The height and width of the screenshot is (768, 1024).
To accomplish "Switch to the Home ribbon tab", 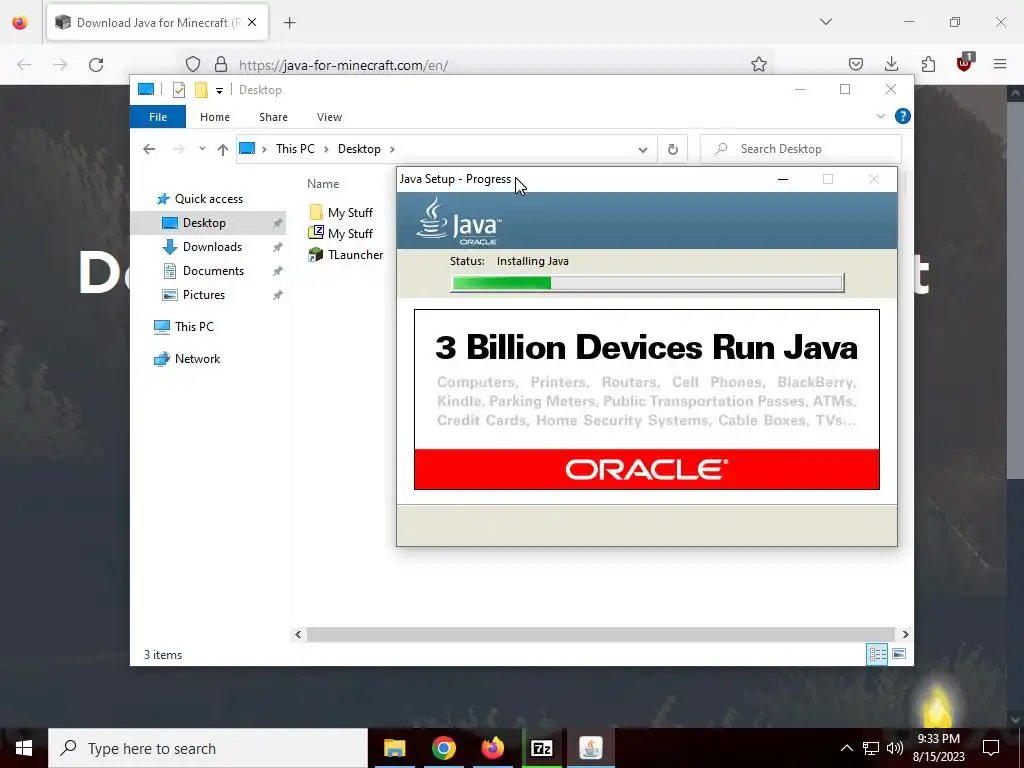I will pos(215,117).
